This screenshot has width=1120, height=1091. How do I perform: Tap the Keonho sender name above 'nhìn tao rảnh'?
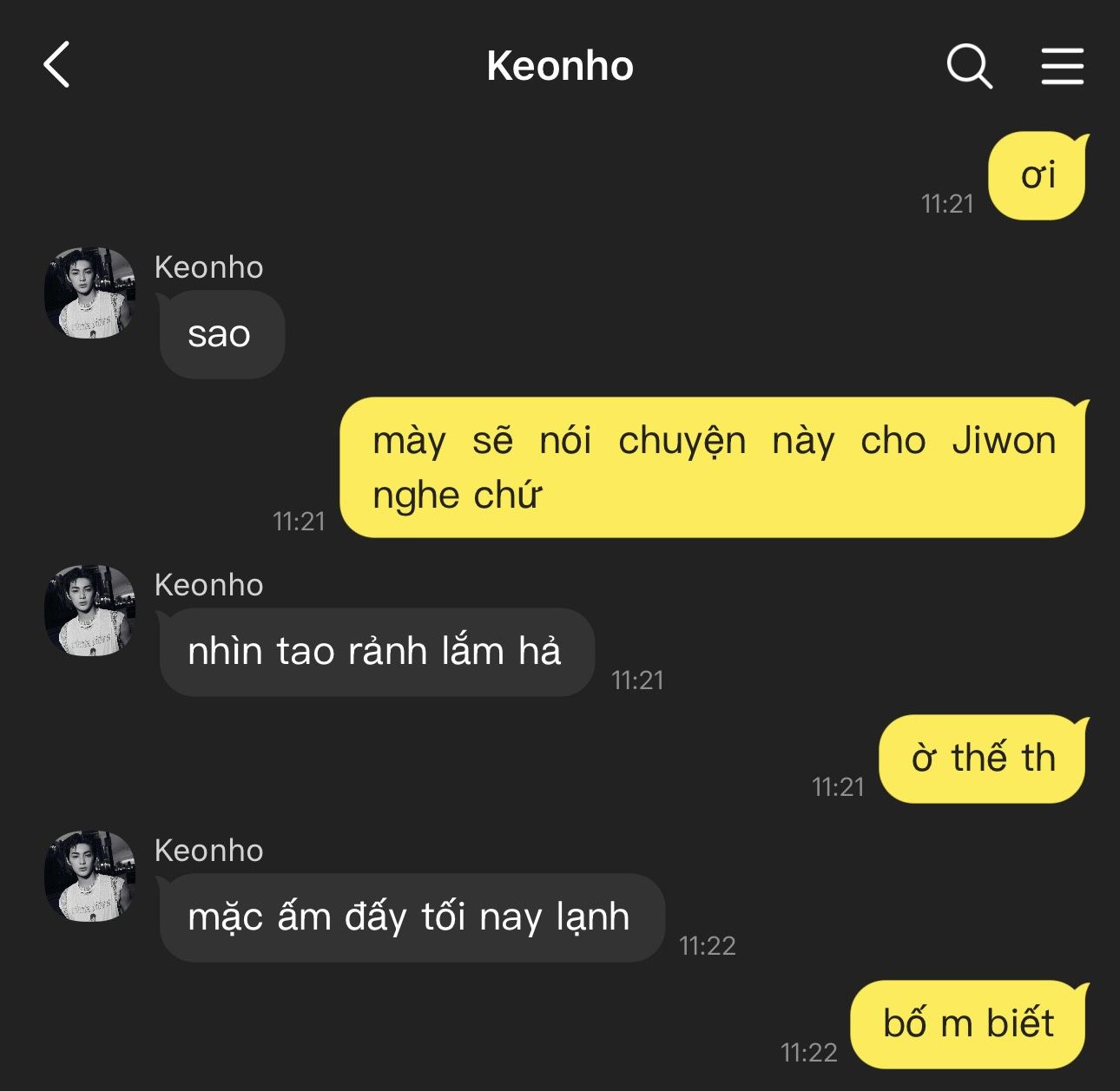(x=208, y=585)
